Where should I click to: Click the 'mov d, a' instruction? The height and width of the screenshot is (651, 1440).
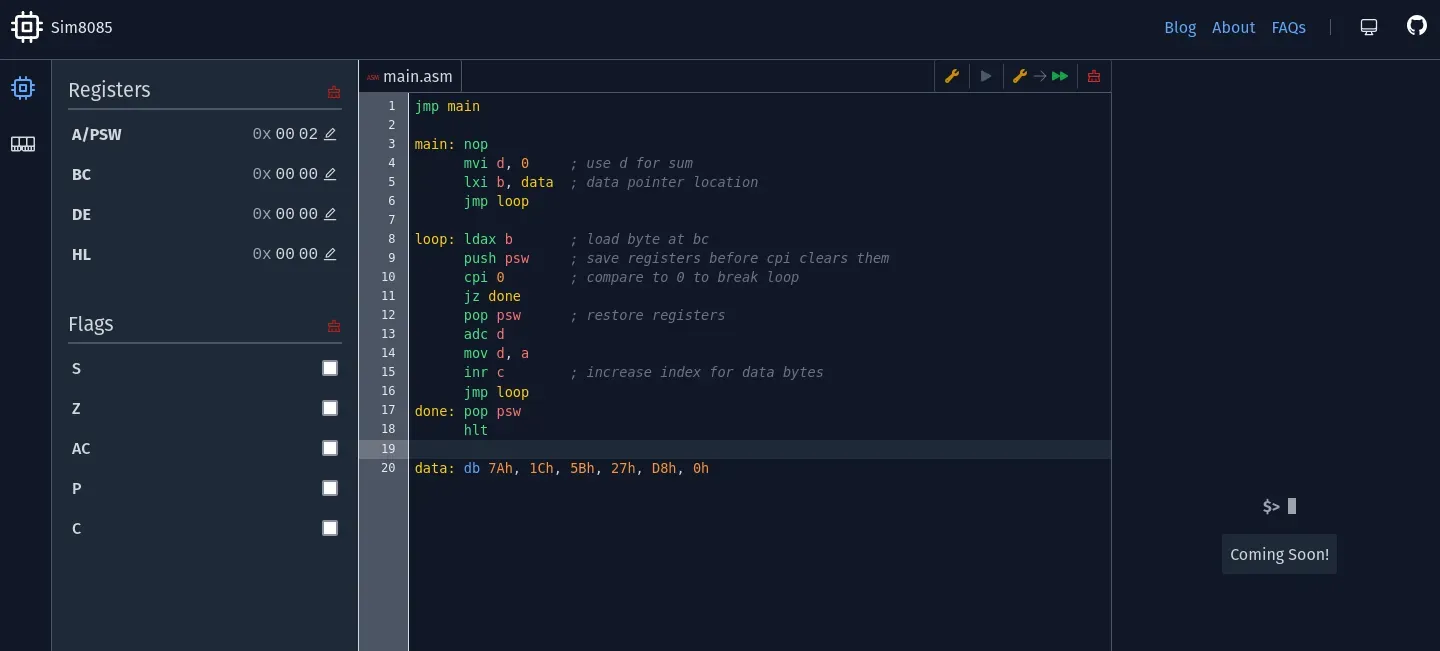click(496, 353)
